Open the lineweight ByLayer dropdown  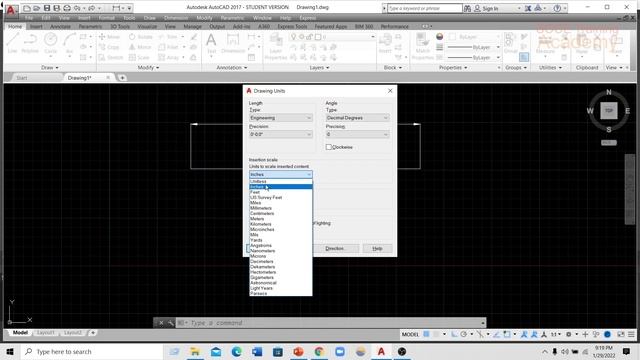[474, 47]
